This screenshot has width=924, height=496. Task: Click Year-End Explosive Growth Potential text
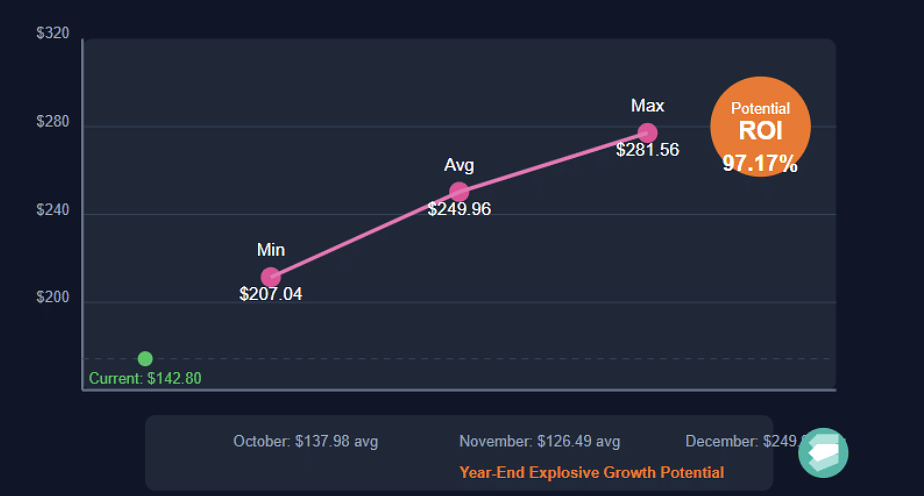[592, 472]
